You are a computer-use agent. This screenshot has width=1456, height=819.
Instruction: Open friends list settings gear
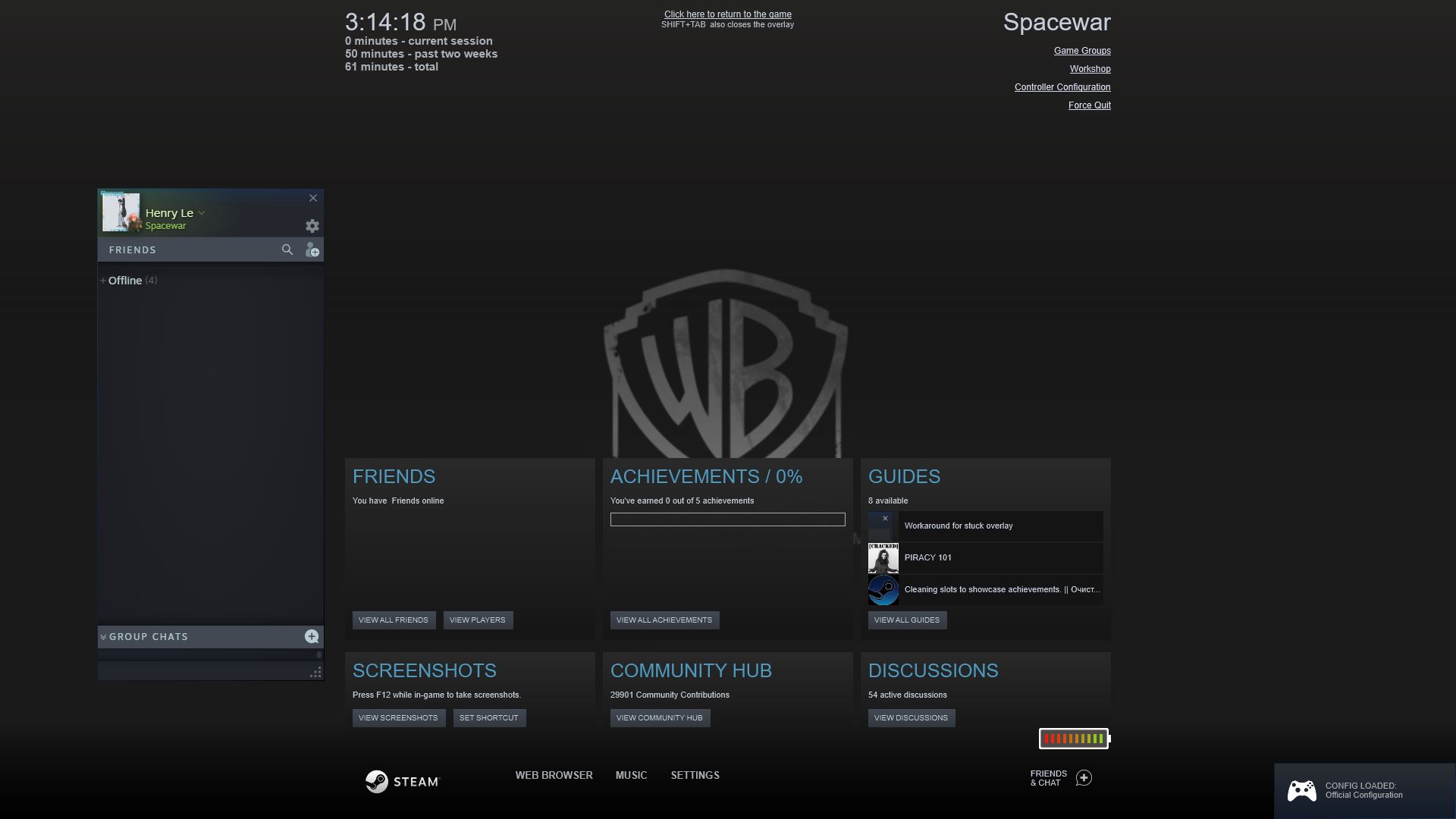[312, 226]
